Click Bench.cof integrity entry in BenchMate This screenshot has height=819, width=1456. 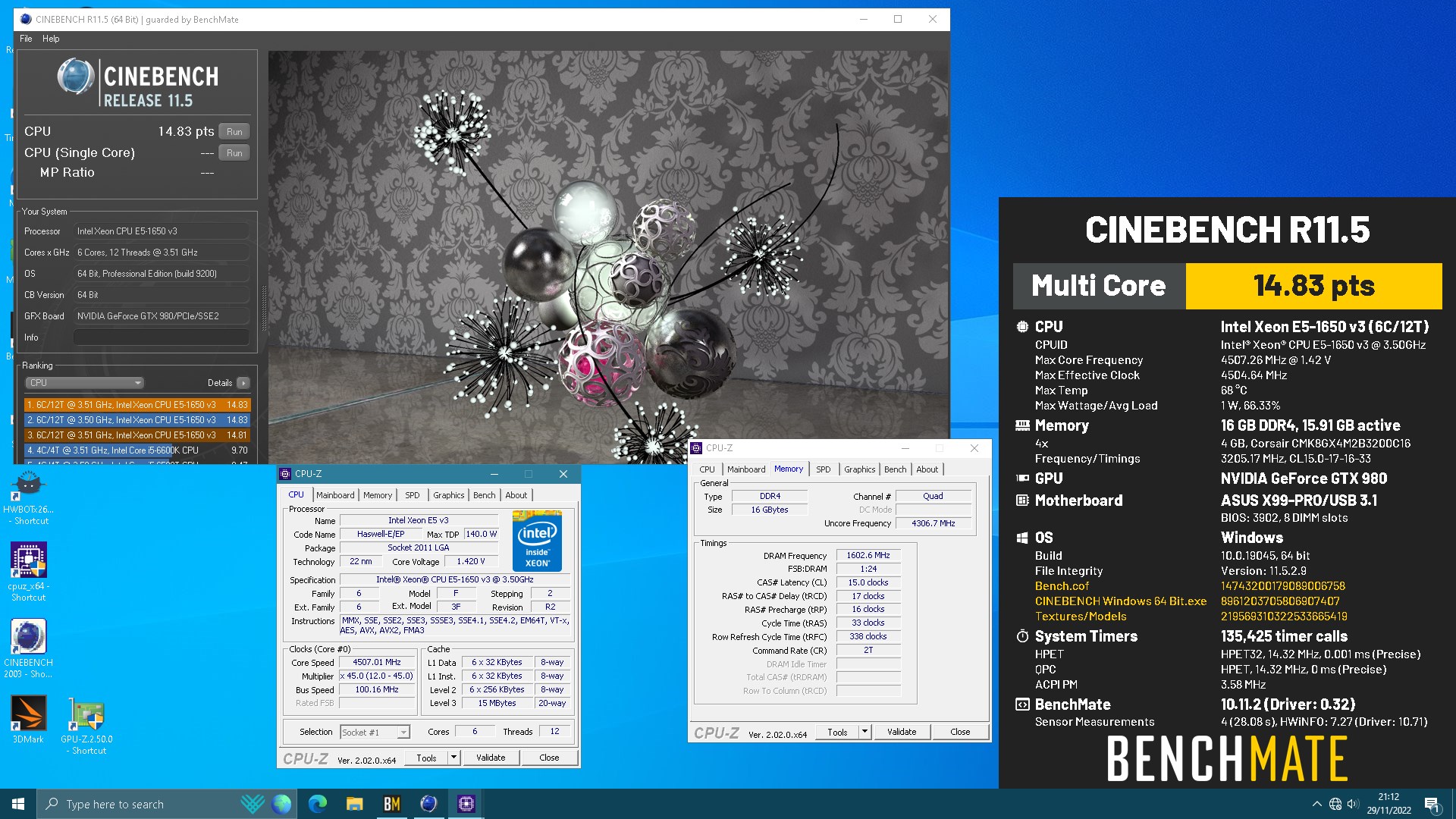point(1062,586)
